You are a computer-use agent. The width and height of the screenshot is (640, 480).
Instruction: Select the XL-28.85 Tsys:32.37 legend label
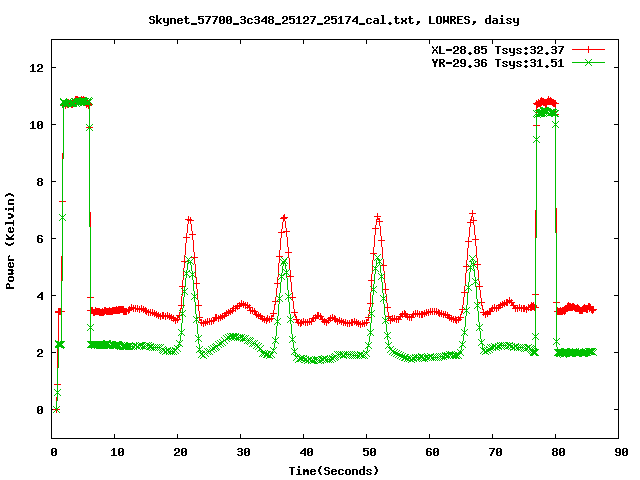tap(498, 50)
